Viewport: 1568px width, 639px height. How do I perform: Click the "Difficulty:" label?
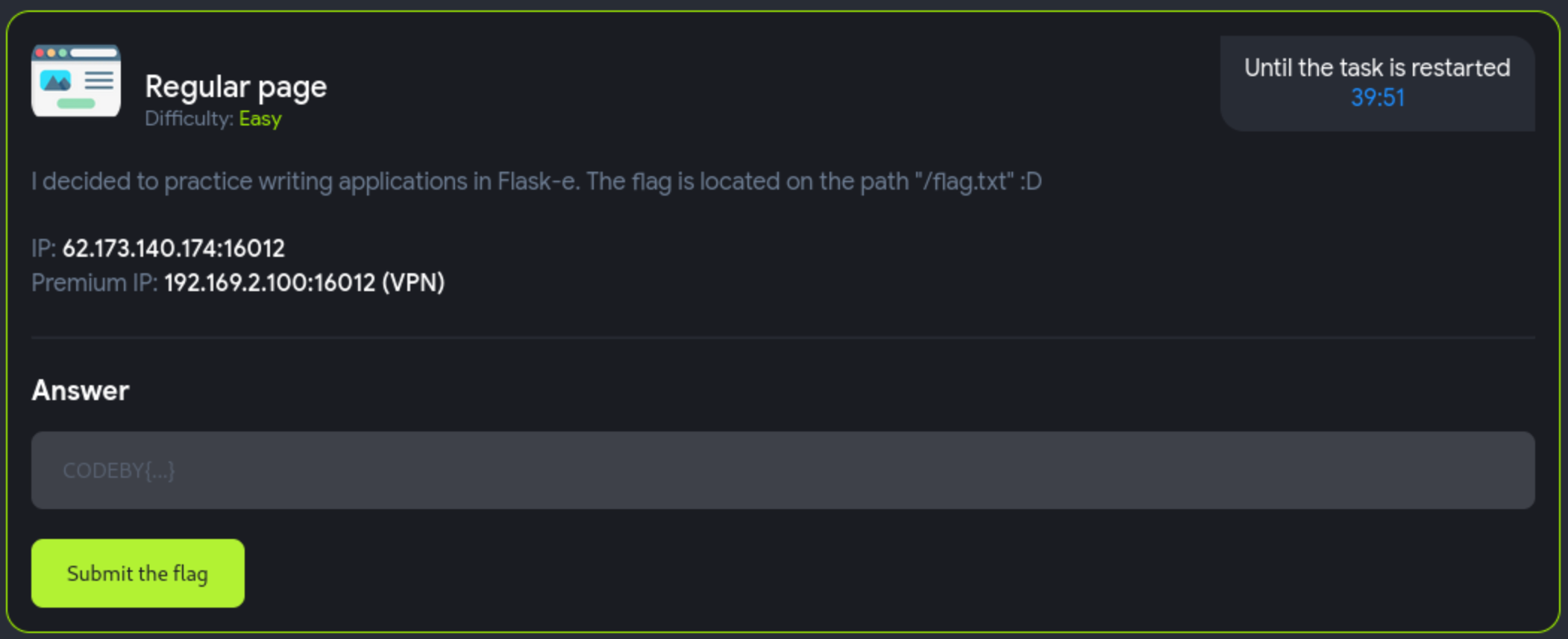[x=189, y=119]
